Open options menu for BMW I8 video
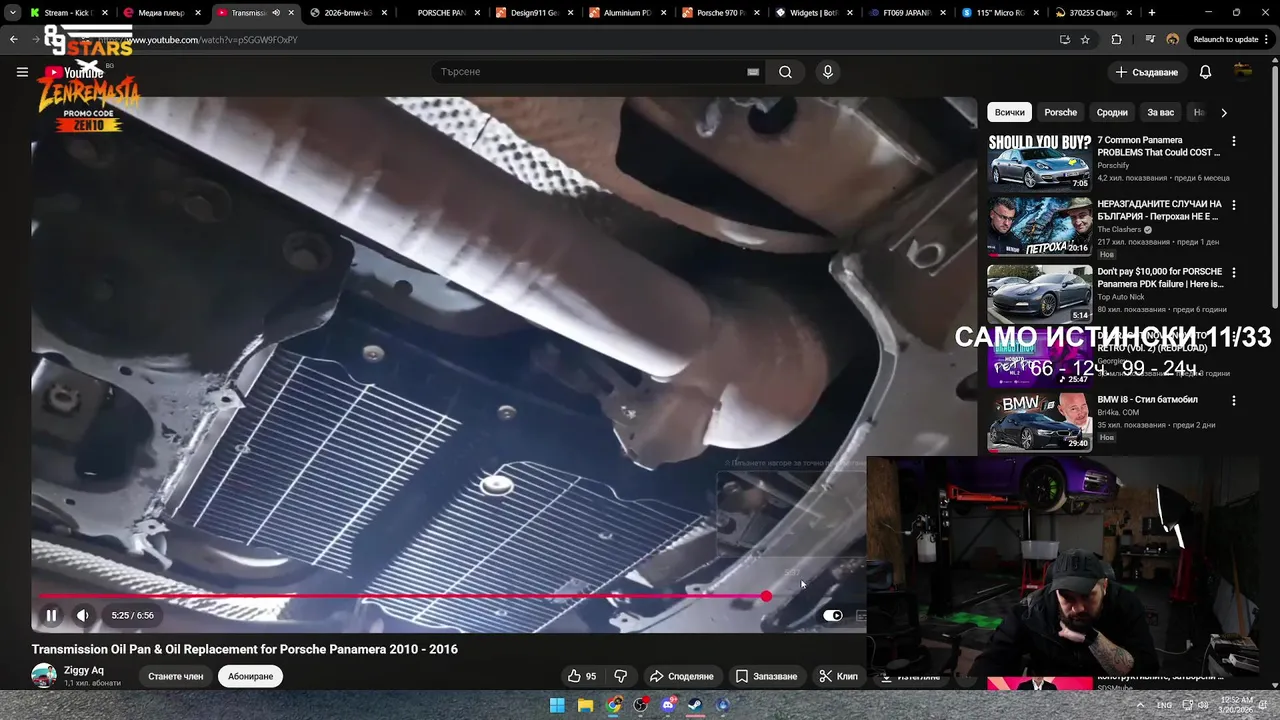1280x720 pixels. [x=1233, y=400]
